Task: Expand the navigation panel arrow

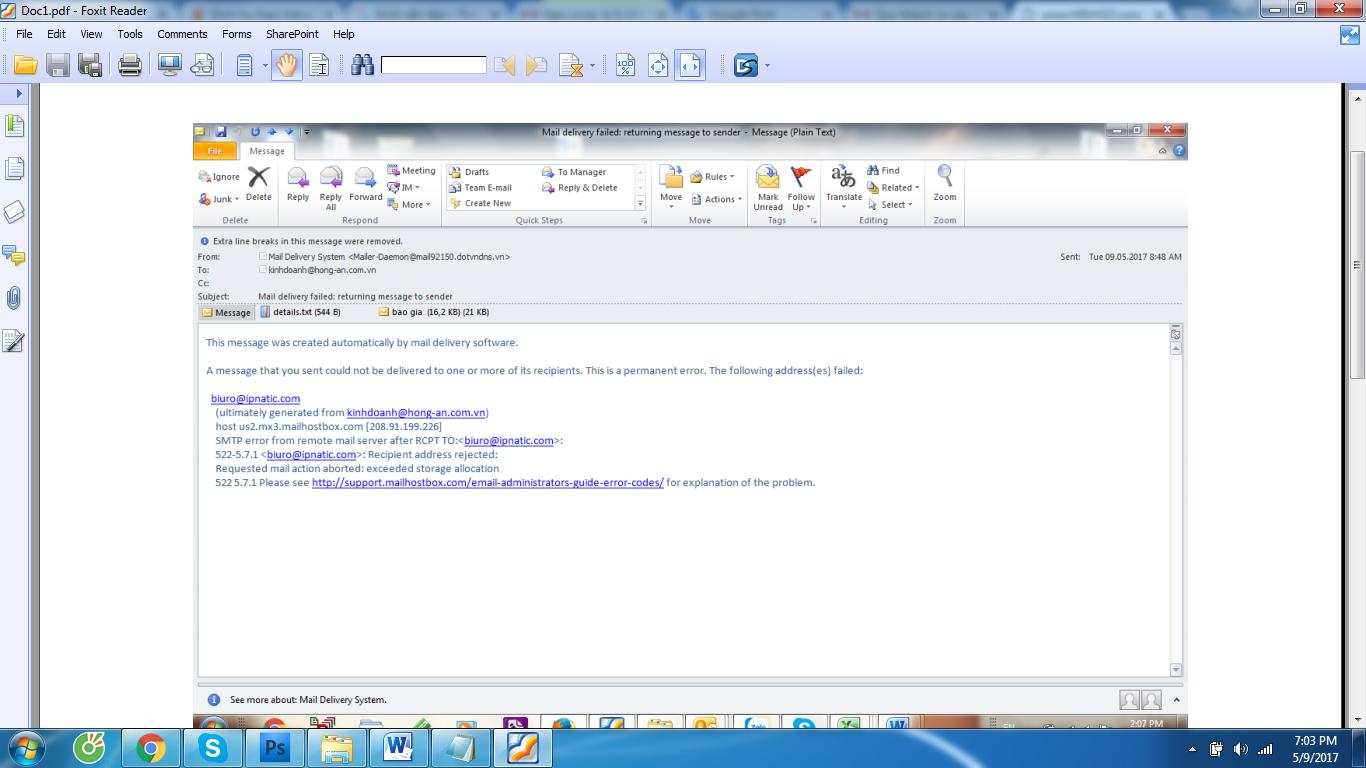Action: (18, 93)
